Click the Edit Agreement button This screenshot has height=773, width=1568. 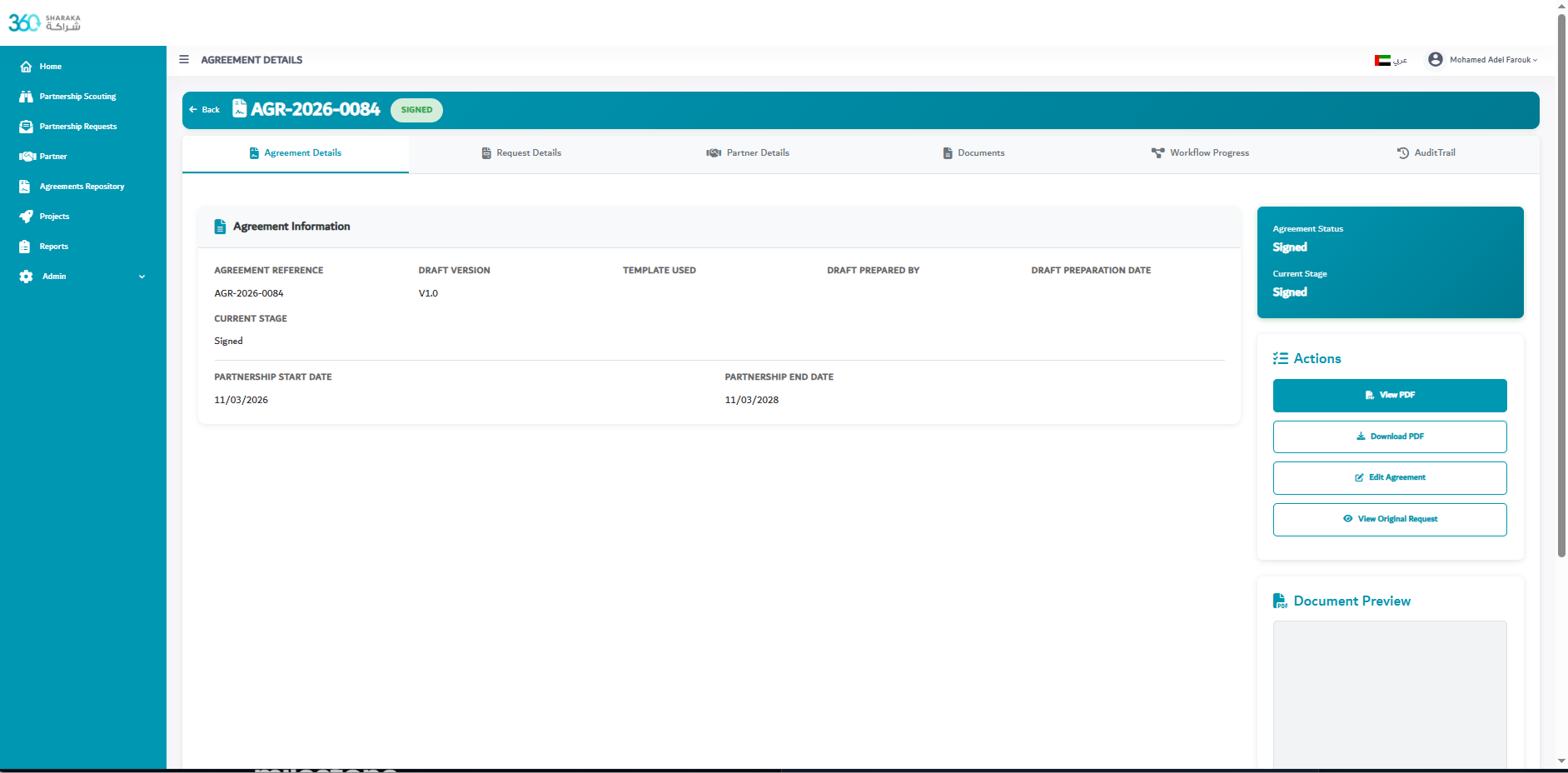(1390, 478)
